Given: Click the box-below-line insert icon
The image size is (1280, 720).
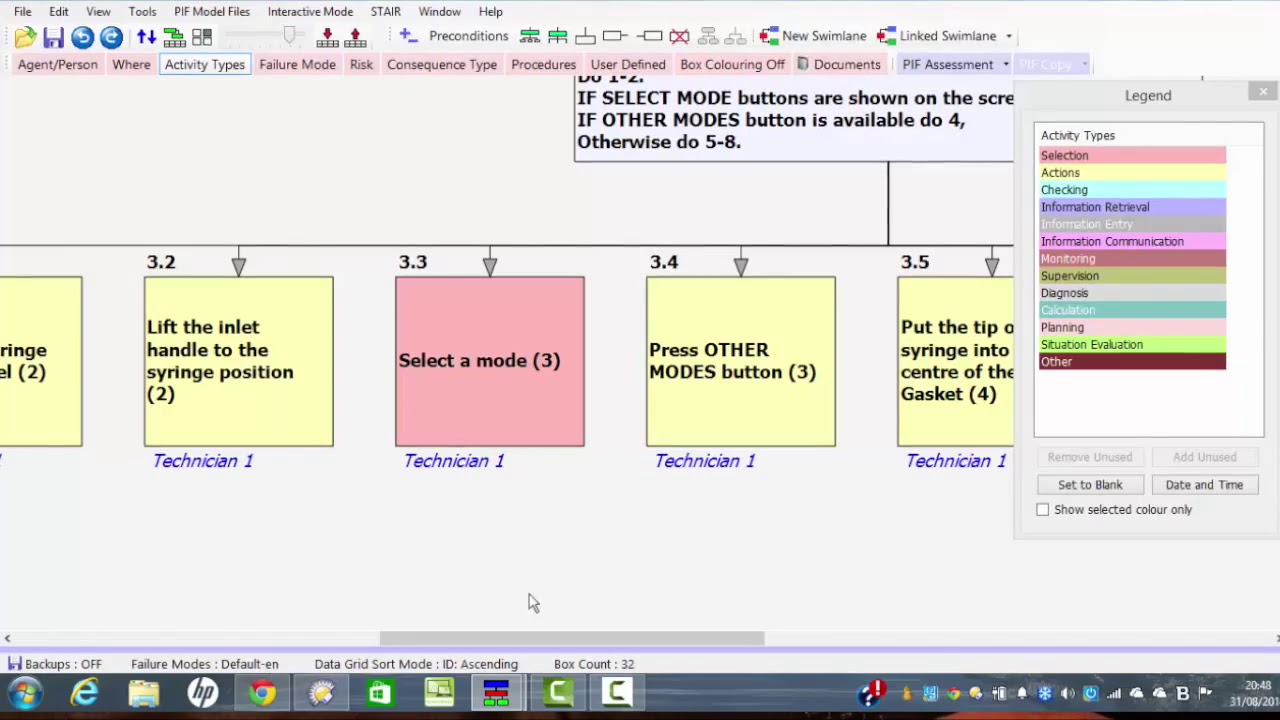Looking at the screenshot, I should [x=586, y=37].
